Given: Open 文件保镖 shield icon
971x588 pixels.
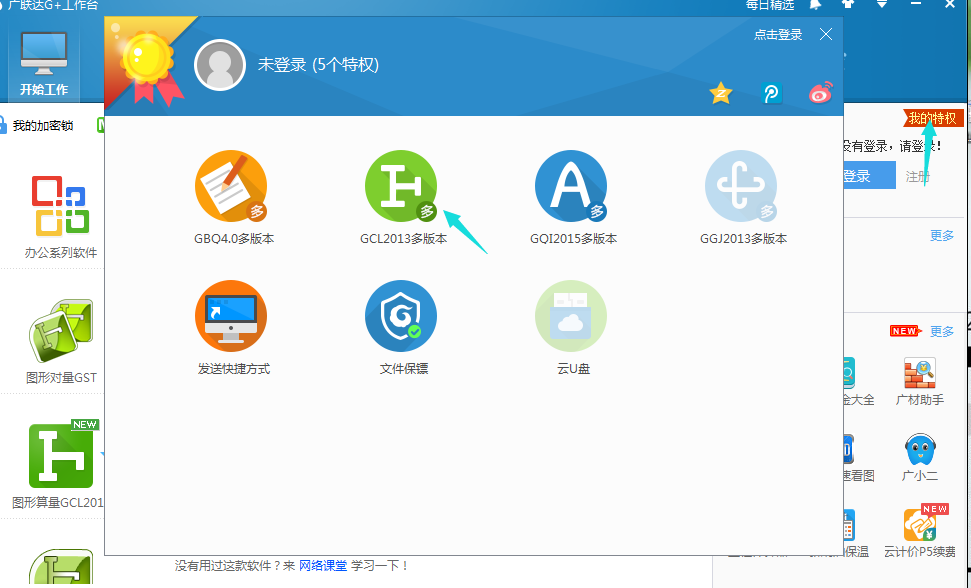Looking at the screenshot, I should coord(401,316).
